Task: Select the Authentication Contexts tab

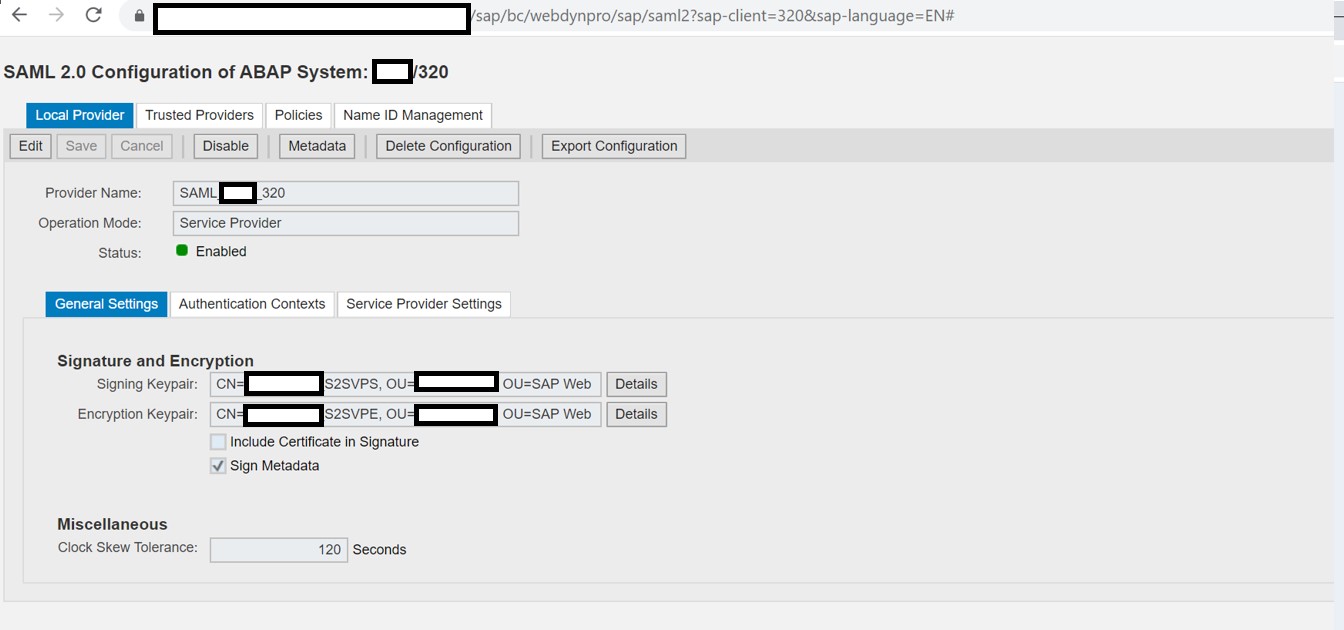Action: (x=252, y=304)
